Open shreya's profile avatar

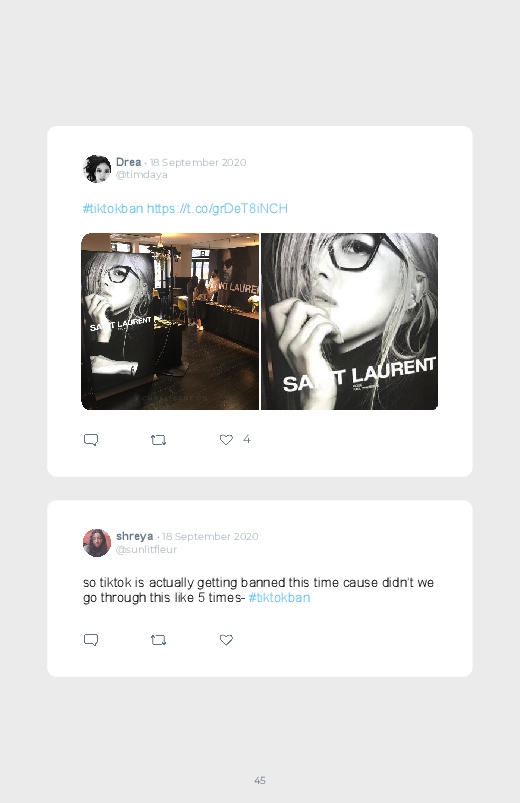(97, 542)
